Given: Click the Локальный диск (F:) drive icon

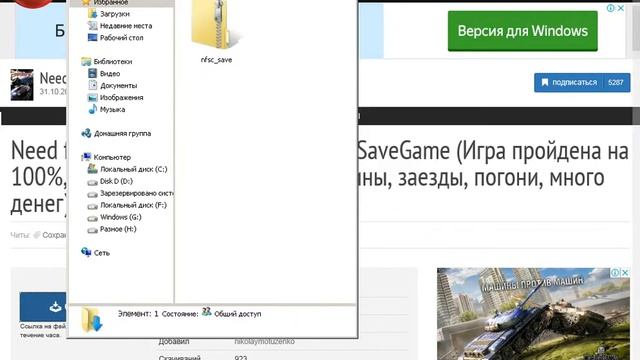Looking at the screenshot, I should tap(93, 206).
